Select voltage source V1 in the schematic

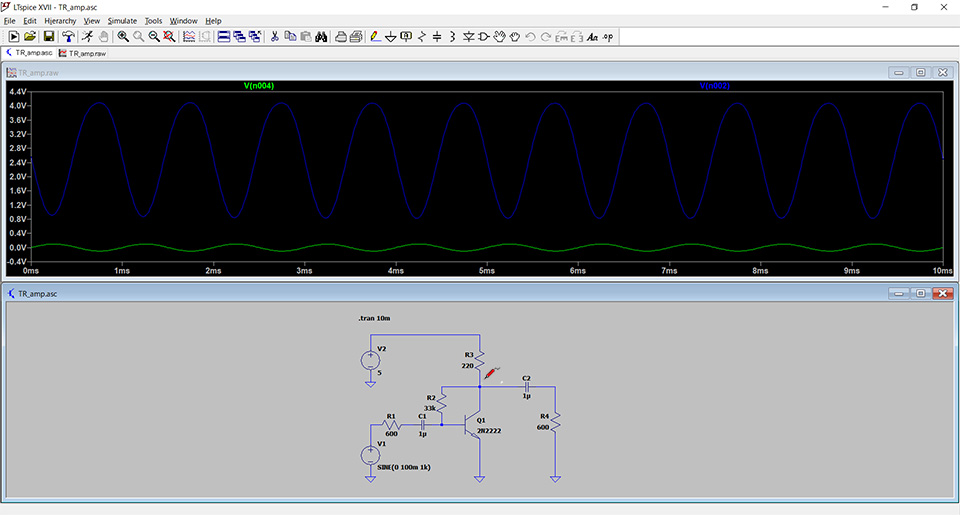tap(370, 455)
